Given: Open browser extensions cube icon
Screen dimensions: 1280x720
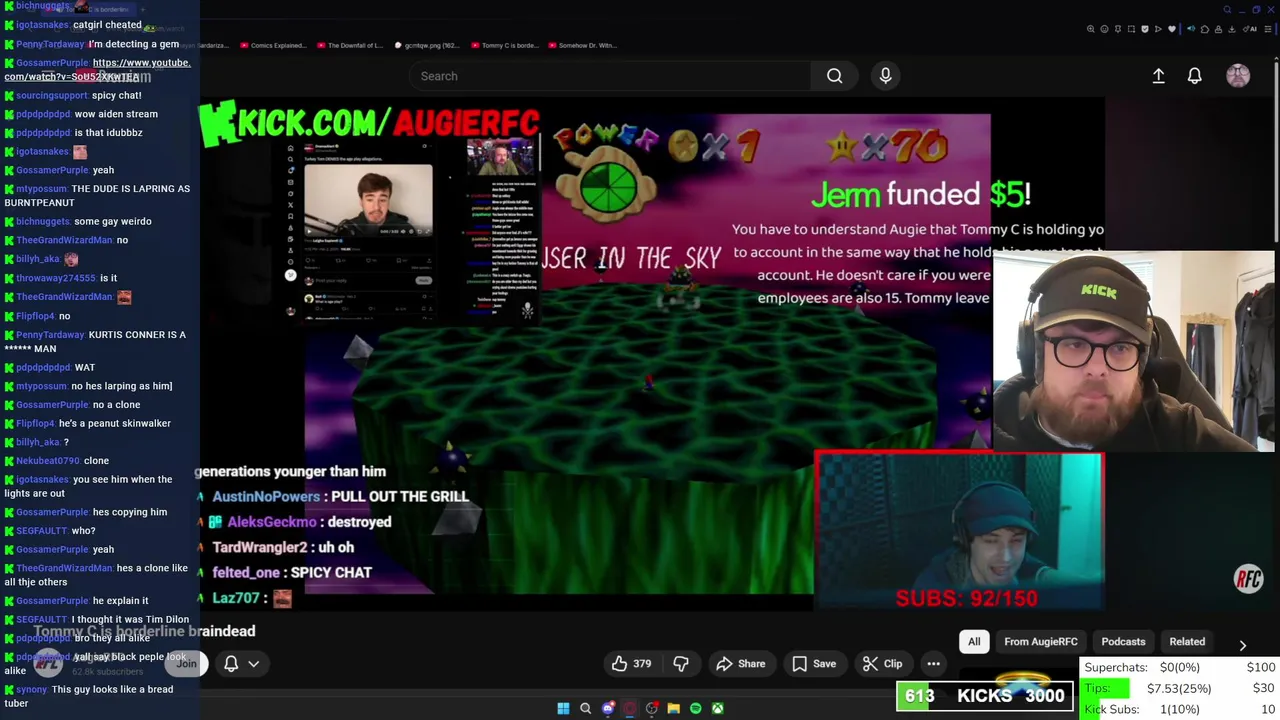Looking at the screenshot, I should [1205, 29].
